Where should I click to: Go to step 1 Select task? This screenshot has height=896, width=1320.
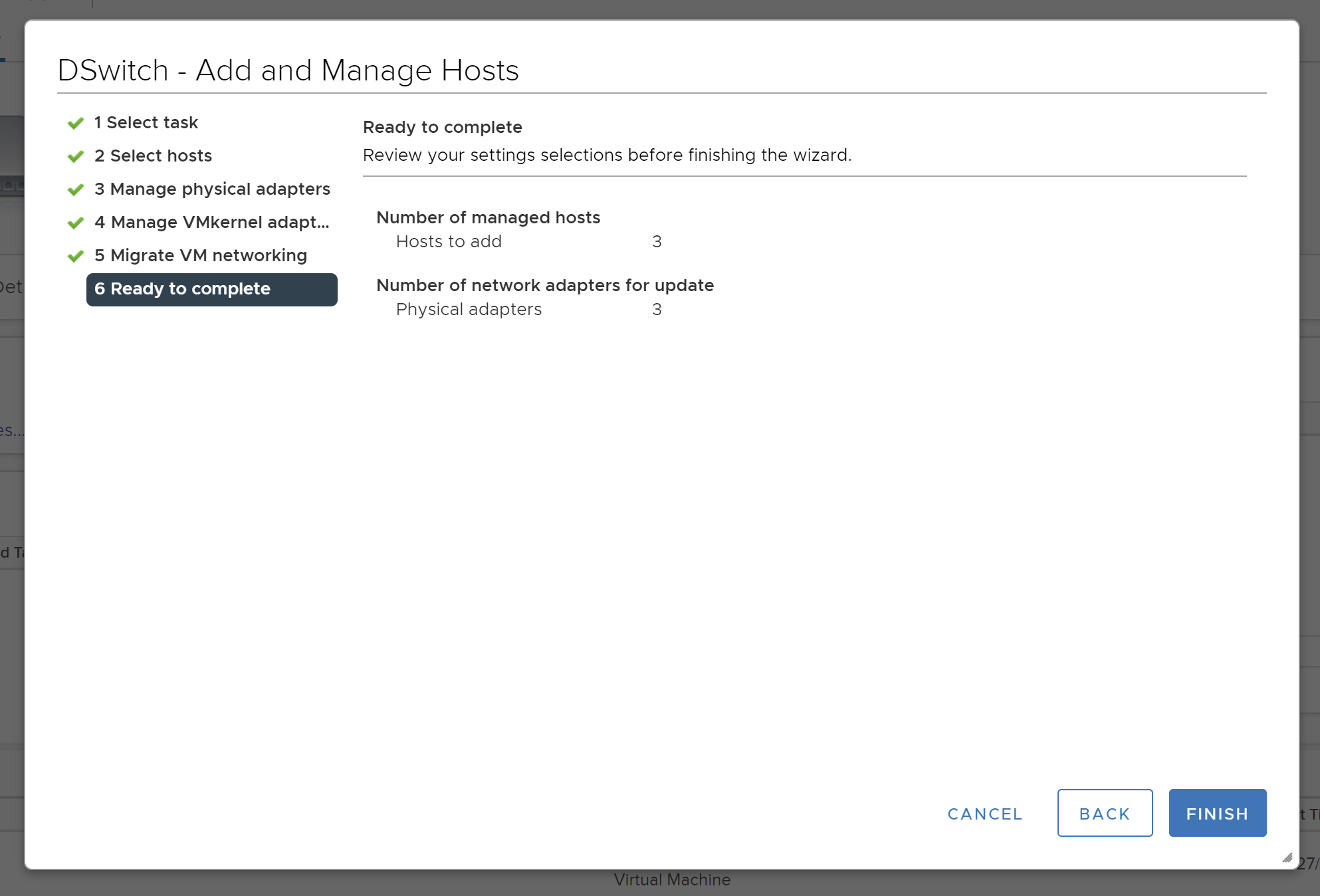146,122
